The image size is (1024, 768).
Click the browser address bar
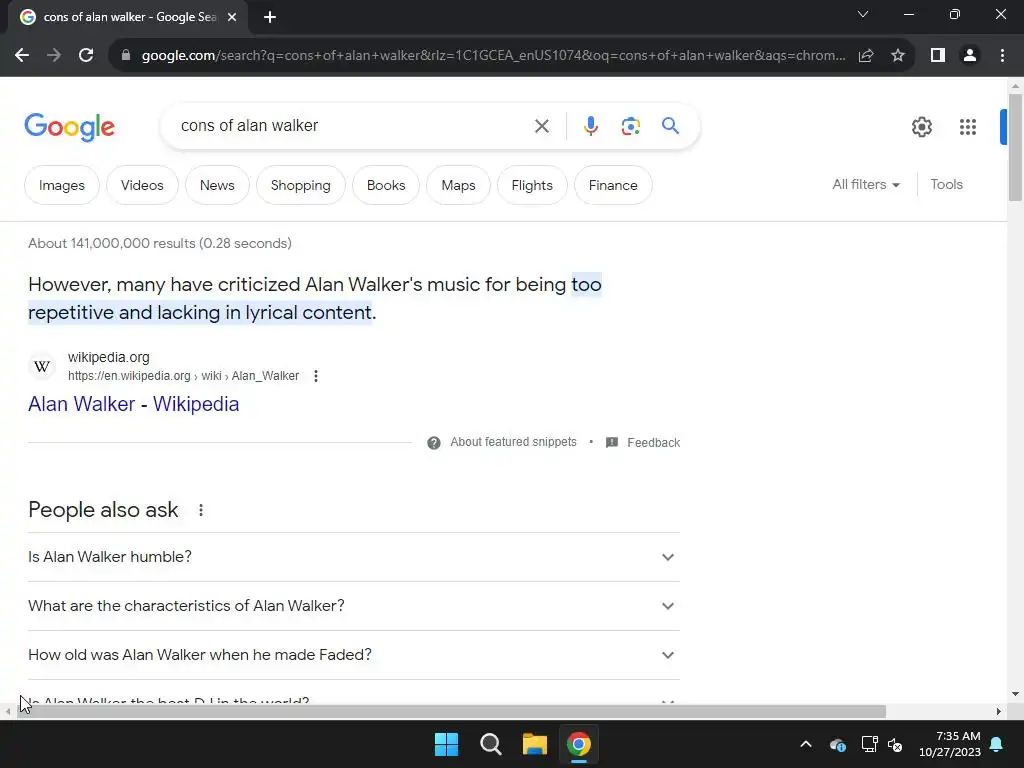tap(493, 56)
